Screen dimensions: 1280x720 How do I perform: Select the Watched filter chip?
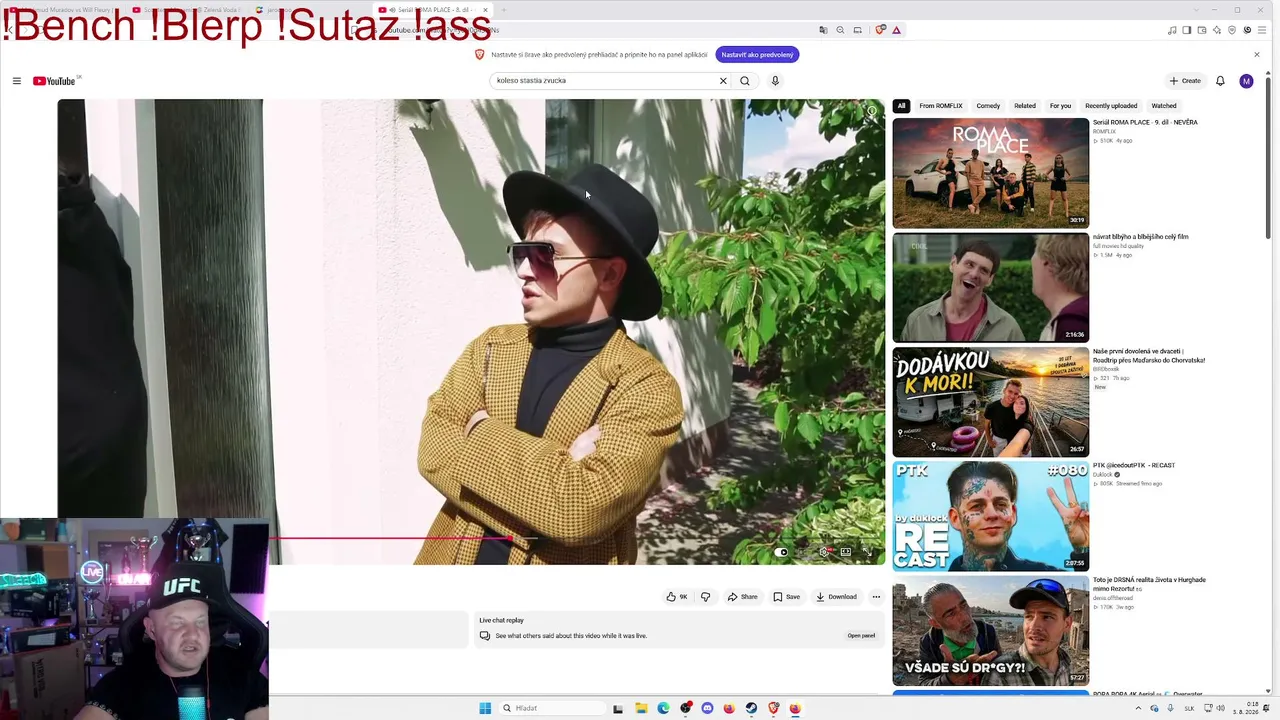pyautogui.click(x=1164, y=106)
